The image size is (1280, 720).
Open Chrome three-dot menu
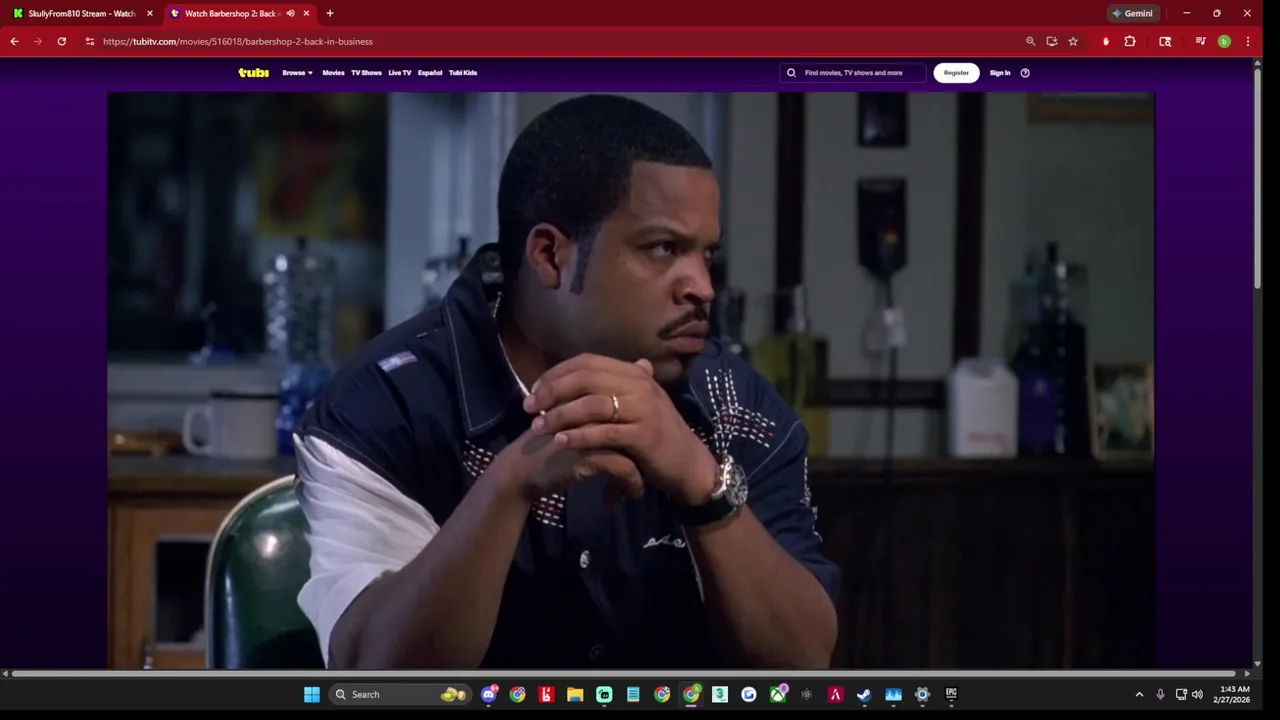(1248, 41)
